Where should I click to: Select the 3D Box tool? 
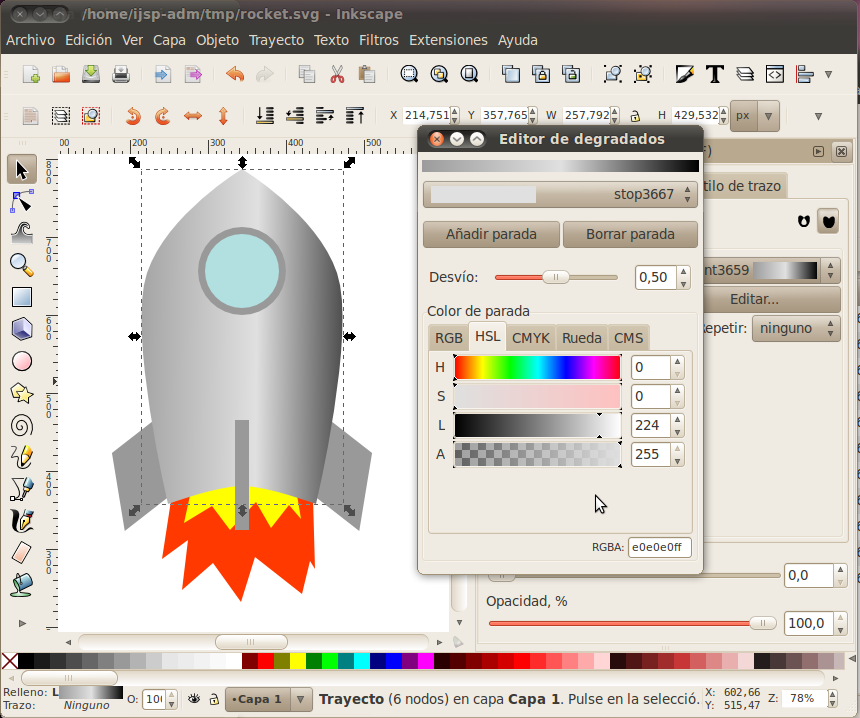pos(22,329)
